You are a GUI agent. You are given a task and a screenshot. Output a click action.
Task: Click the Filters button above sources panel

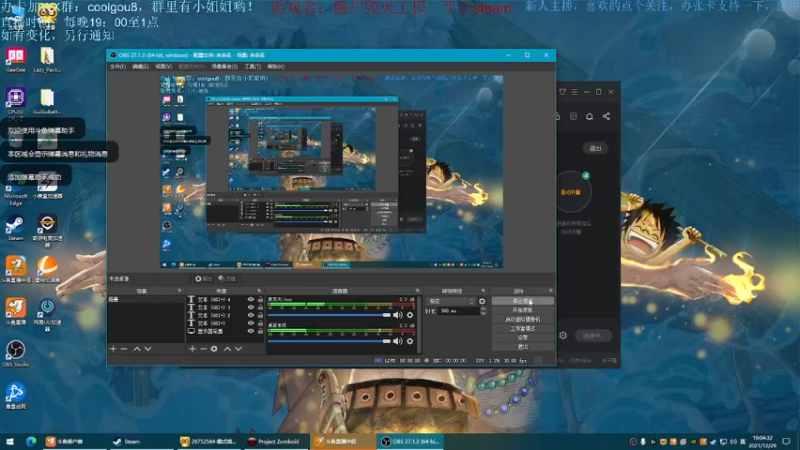(227, 279)
